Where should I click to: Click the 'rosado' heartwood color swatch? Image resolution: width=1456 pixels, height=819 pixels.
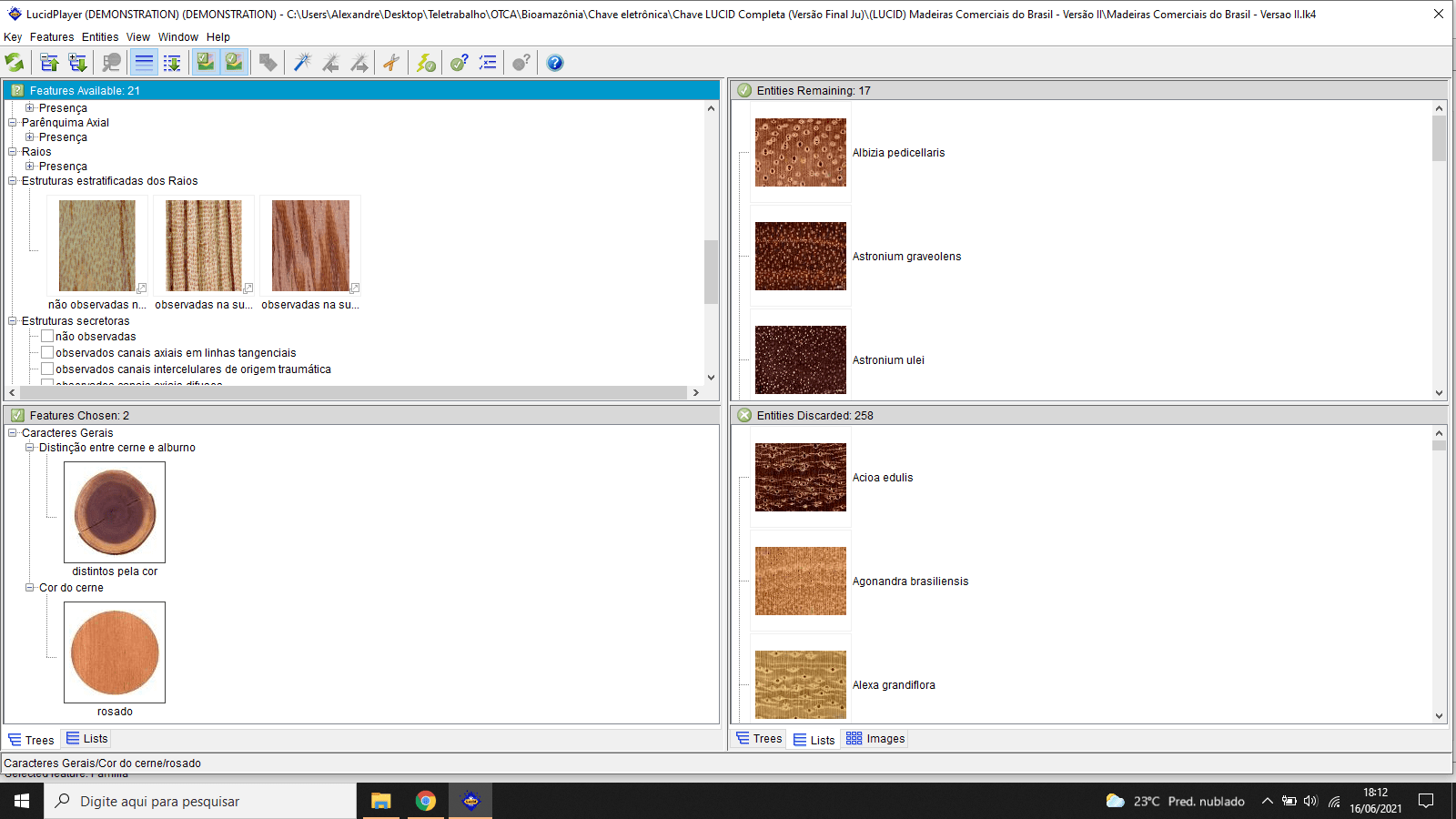click(115, 652)
